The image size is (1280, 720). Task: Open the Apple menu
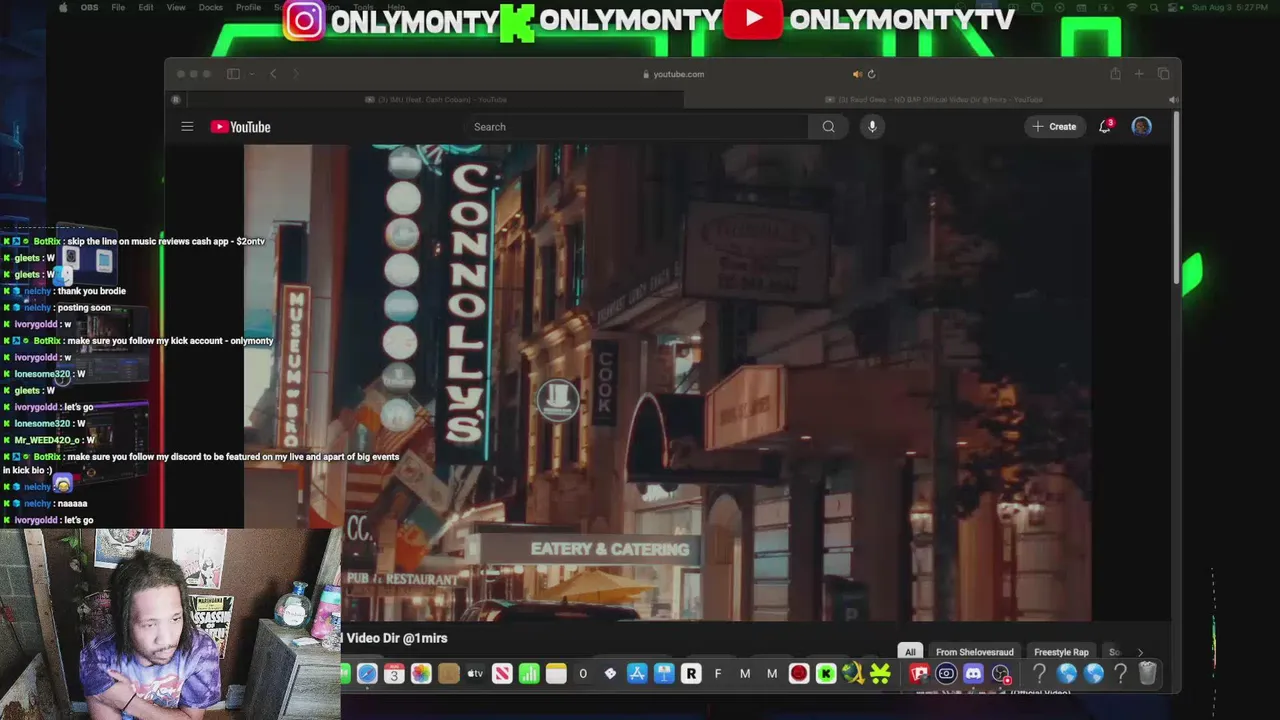[64, 7]
